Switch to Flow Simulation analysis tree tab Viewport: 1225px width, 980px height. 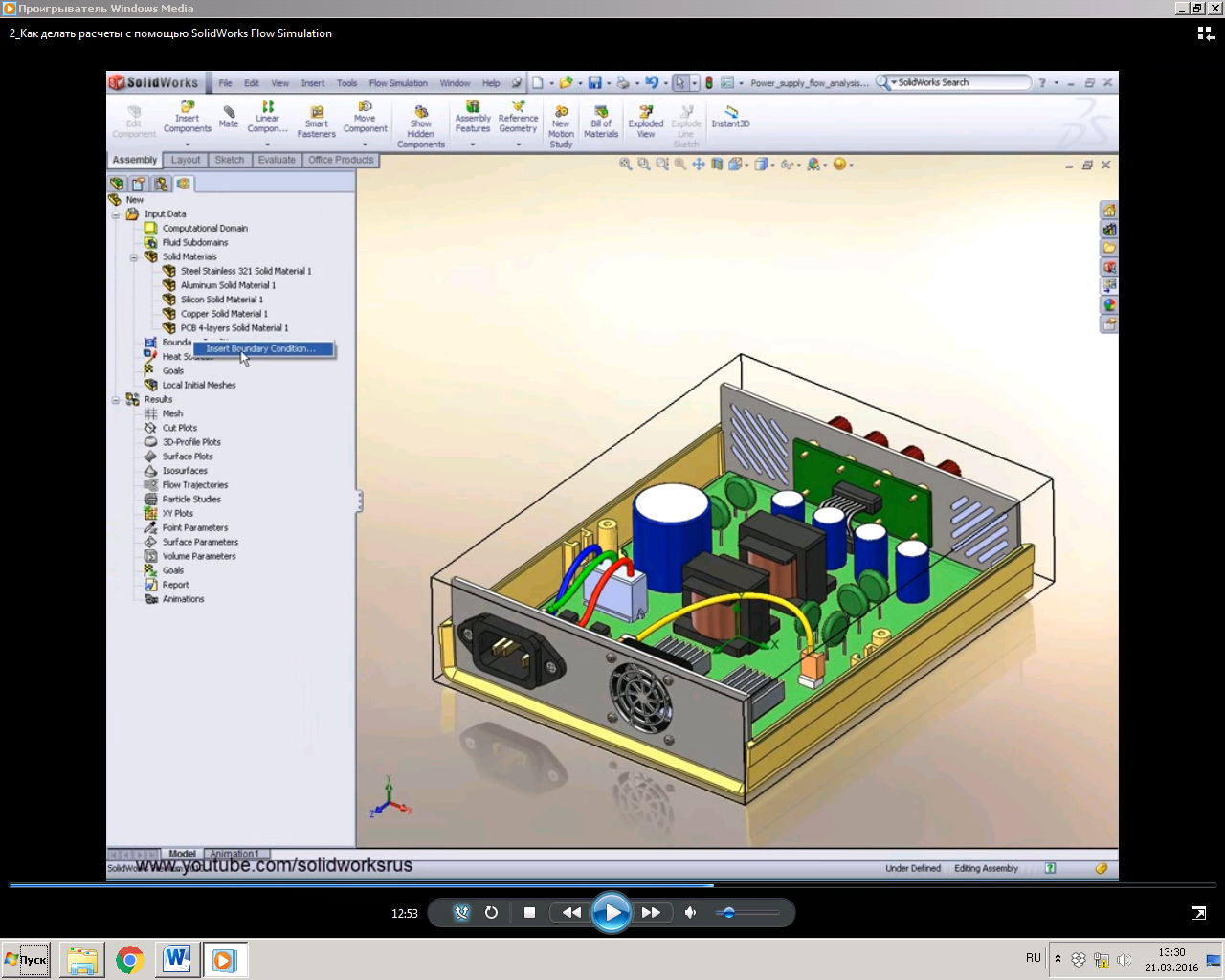(x=184, y=184)
